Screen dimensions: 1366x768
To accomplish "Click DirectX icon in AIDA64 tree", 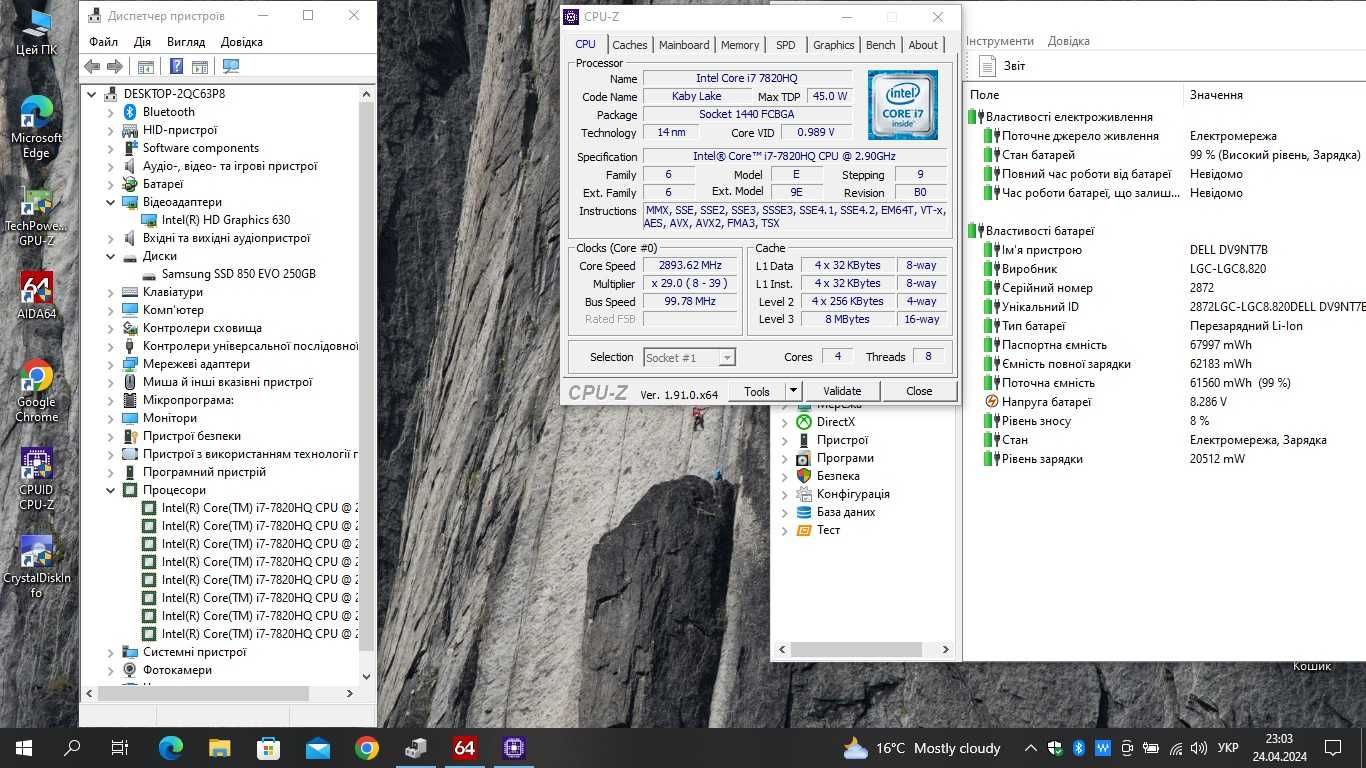I will point(804,422).
